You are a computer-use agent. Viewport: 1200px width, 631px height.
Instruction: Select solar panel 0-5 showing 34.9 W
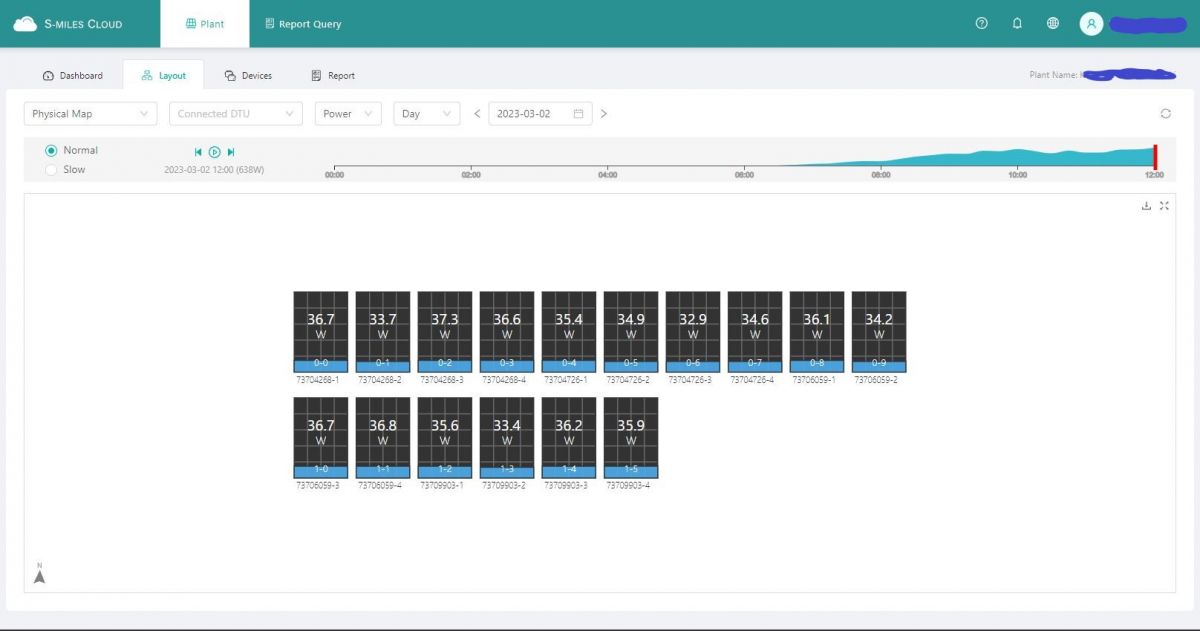coord(631,332)
